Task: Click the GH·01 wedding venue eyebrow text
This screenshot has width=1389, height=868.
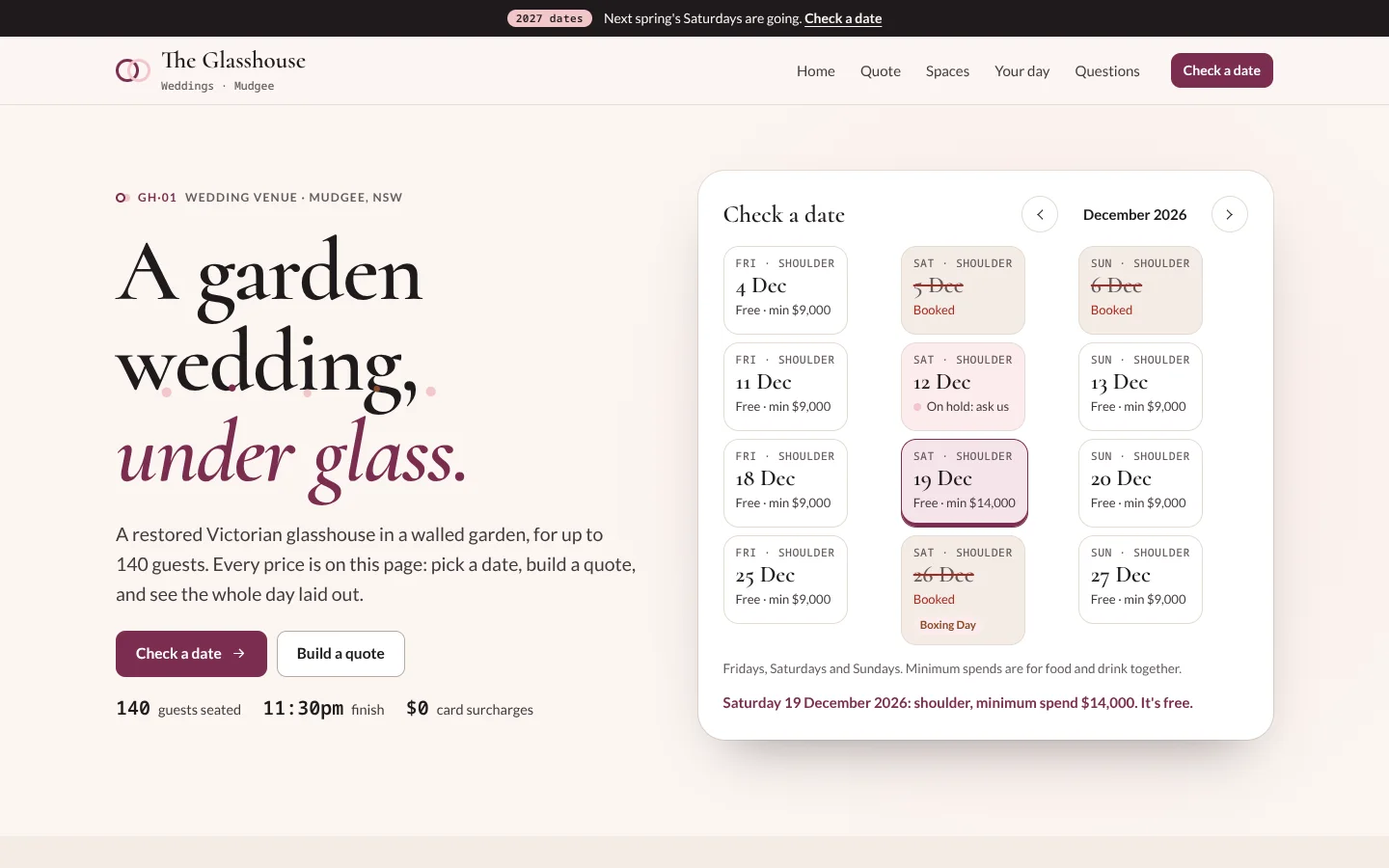Action: click(x=259, y=198)
